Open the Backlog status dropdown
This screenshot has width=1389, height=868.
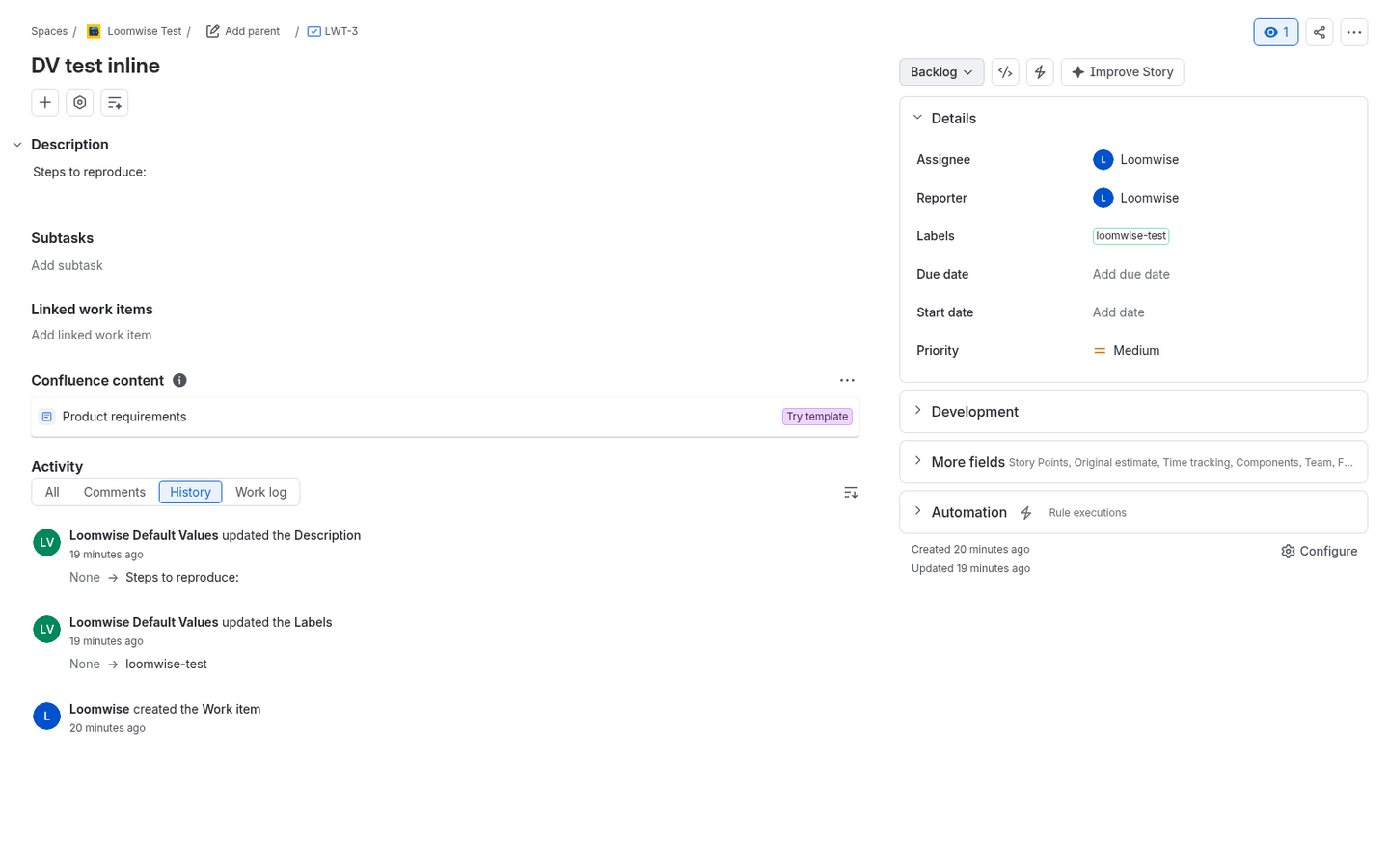pyautogui.click(x=941, y=72)
